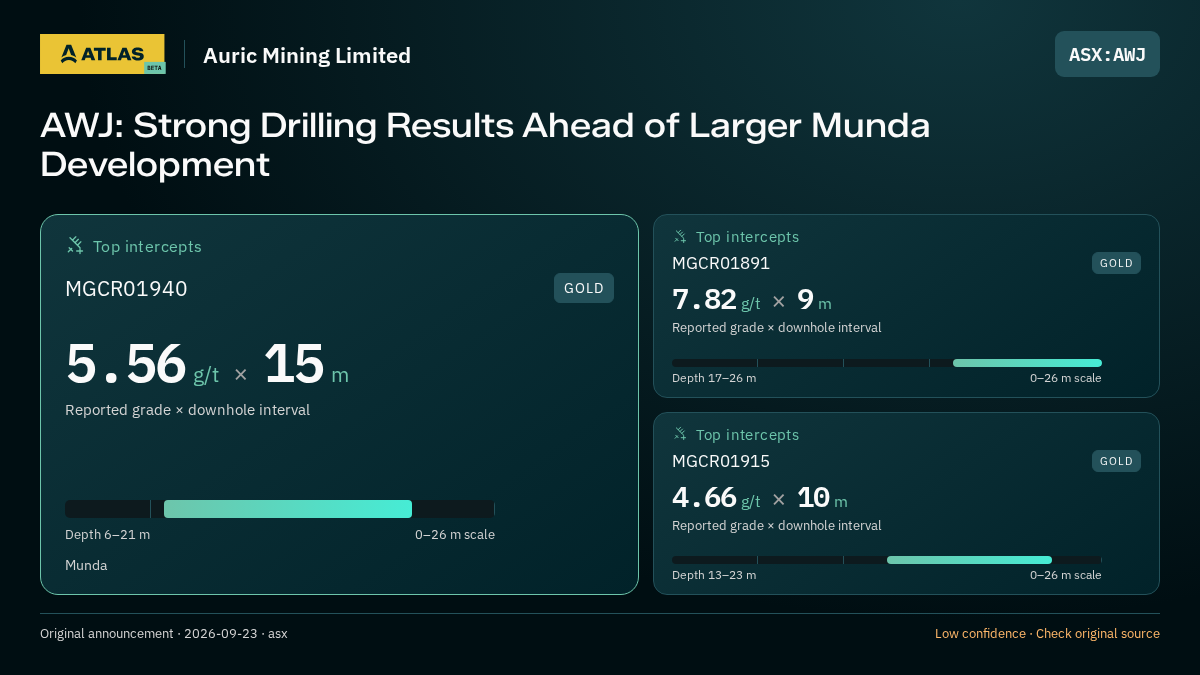Click the drill icon above MGCR01915
The image size is (1200, 675).
click(x=680, y=434)
